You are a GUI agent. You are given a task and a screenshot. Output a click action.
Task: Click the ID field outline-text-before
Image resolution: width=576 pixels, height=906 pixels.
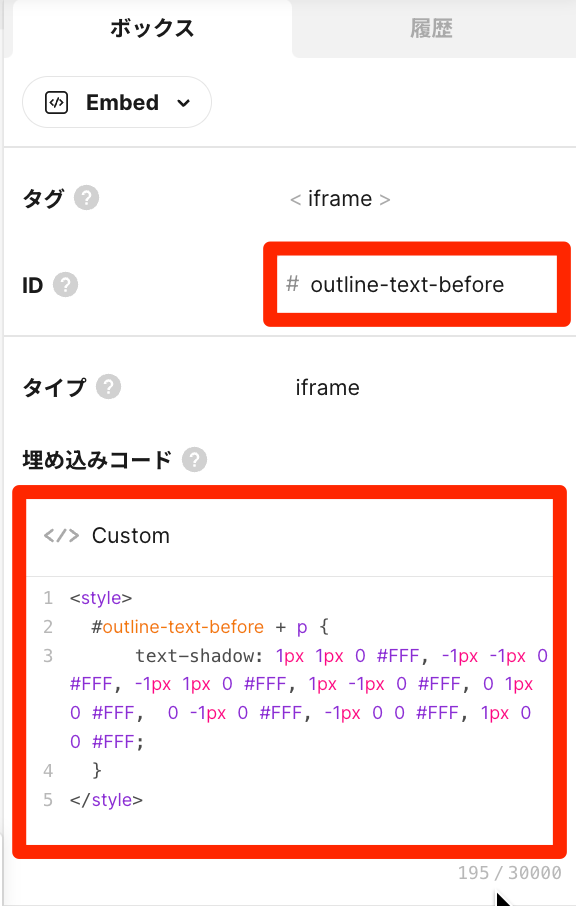(x=417, y=284)
